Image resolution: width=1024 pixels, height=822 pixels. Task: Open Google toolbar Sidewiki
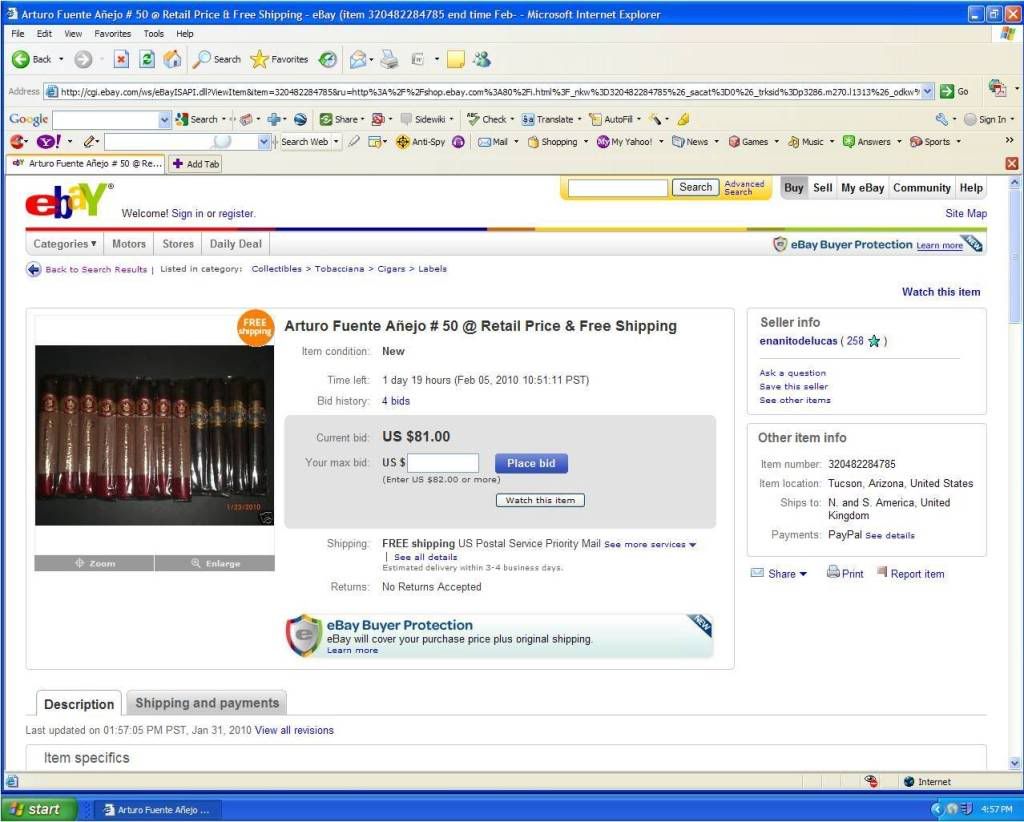tap(423, 119)
